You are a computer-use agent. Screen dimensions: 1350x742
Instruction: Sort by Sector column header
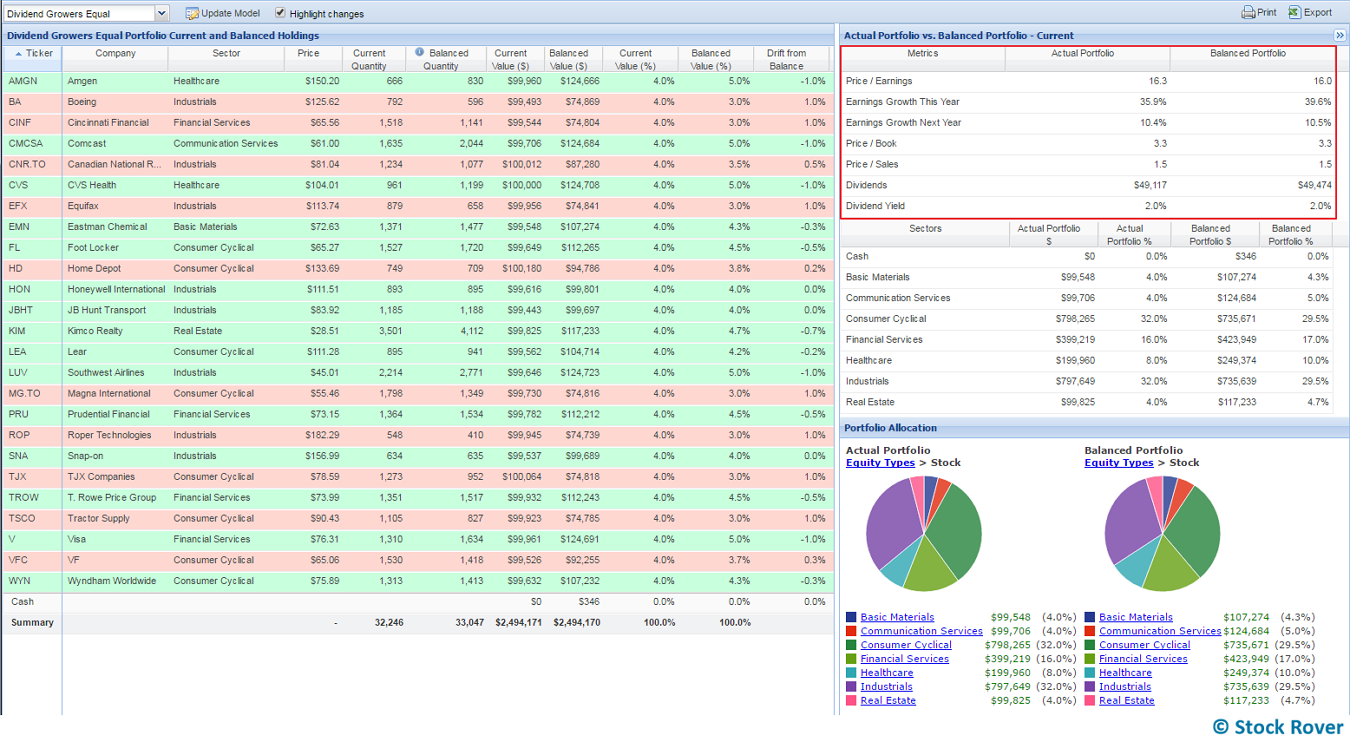coord(226,59)
